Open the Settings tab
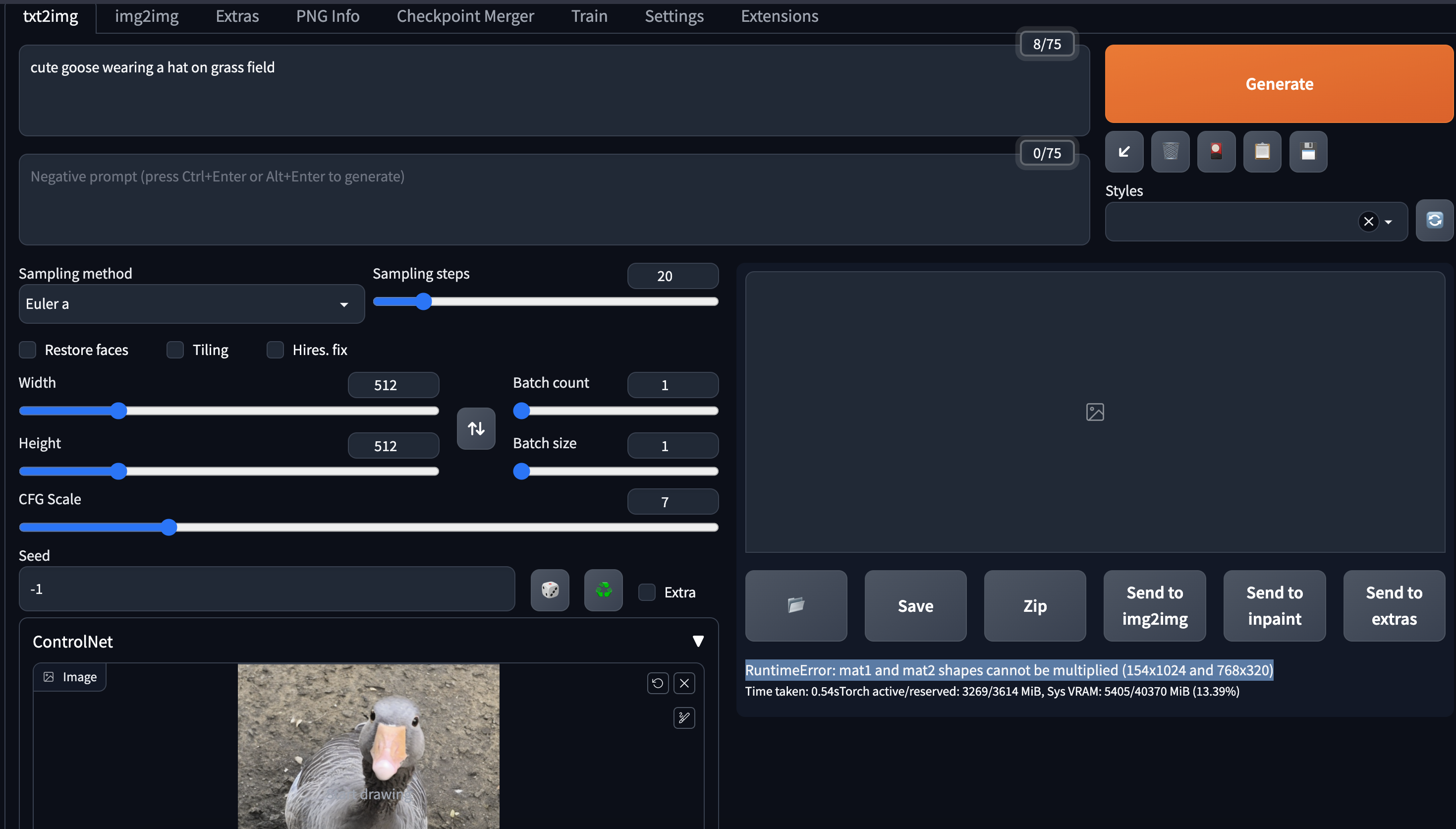Viewport: 1456px width, 829px height. (674, 16)
